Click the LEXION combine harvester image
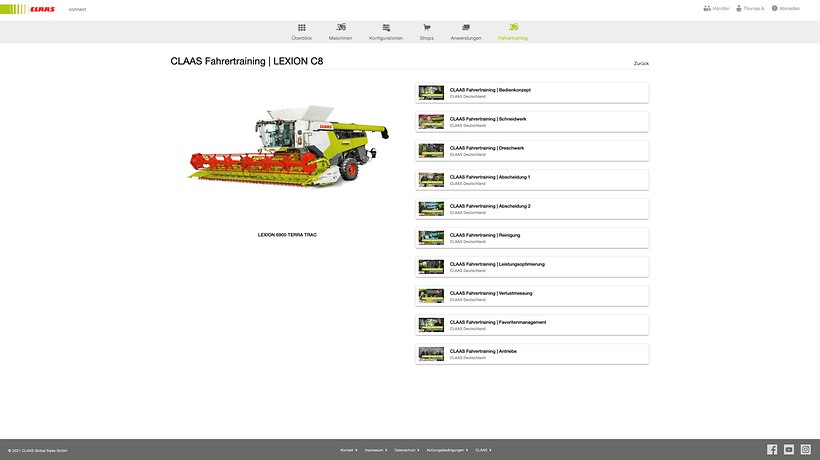 289,146
